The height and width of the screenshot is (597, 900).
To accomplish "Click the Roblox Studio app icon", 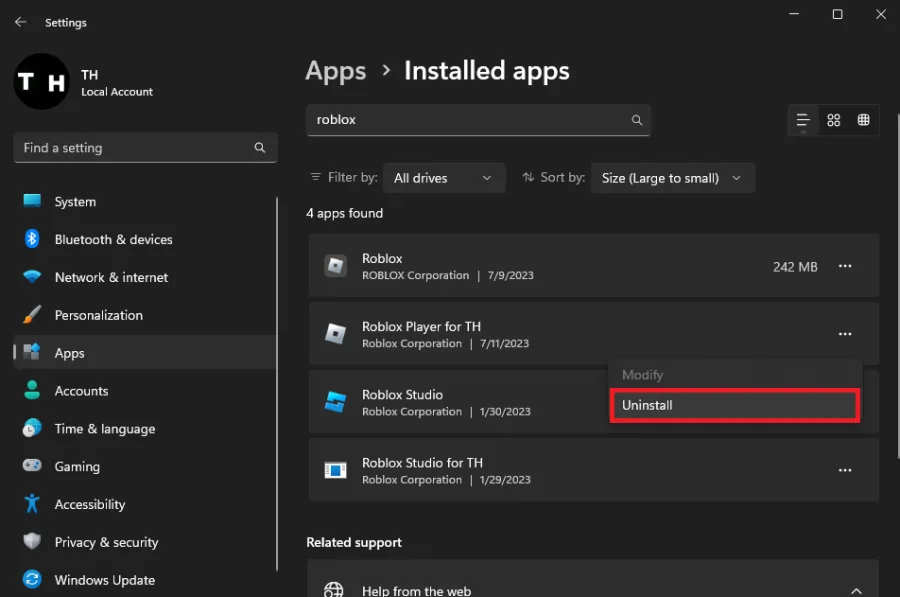I will coord(335,402).
